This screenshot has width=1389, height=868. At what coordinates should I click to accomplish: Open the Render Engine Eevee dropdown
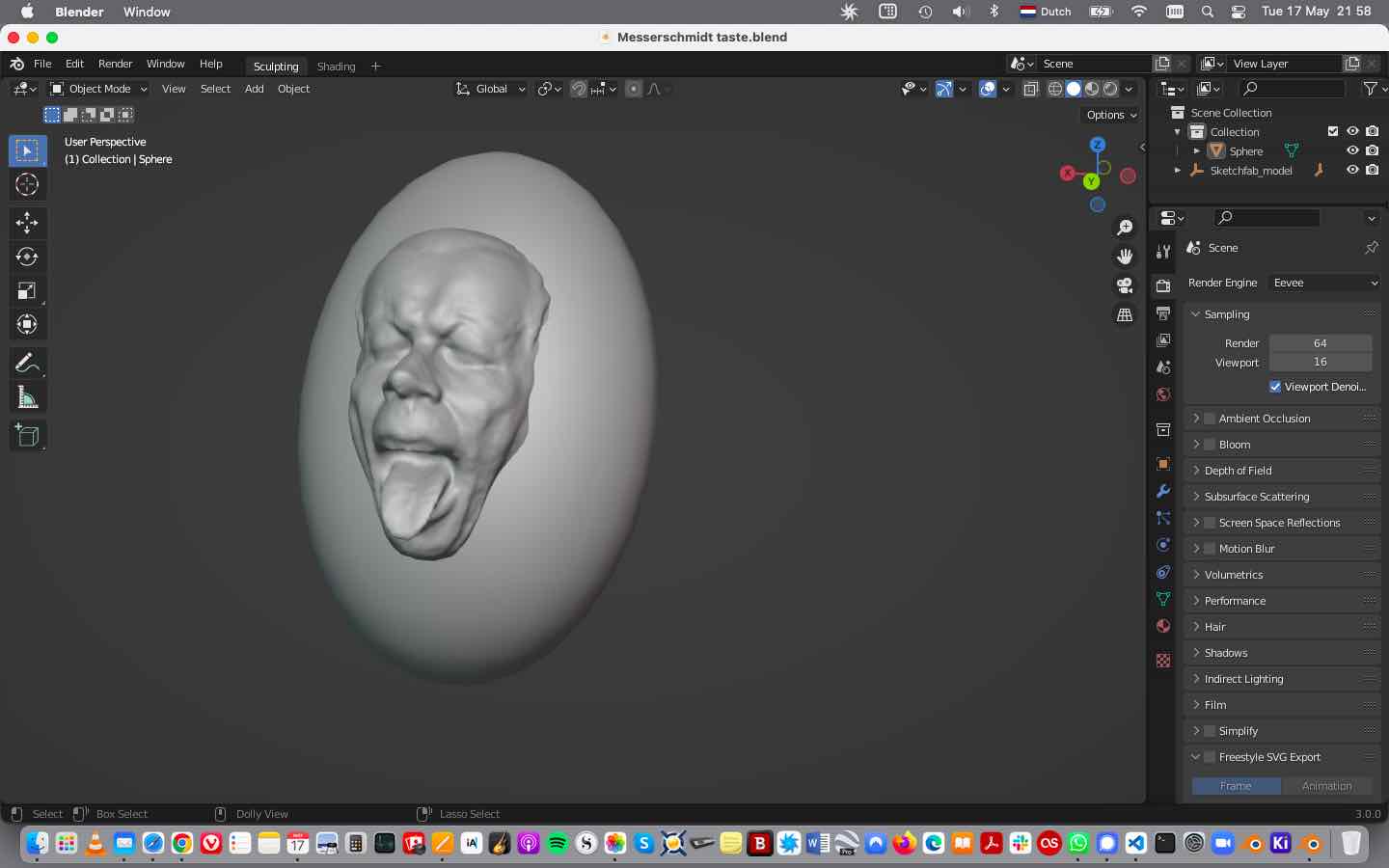click(1324, 283)
